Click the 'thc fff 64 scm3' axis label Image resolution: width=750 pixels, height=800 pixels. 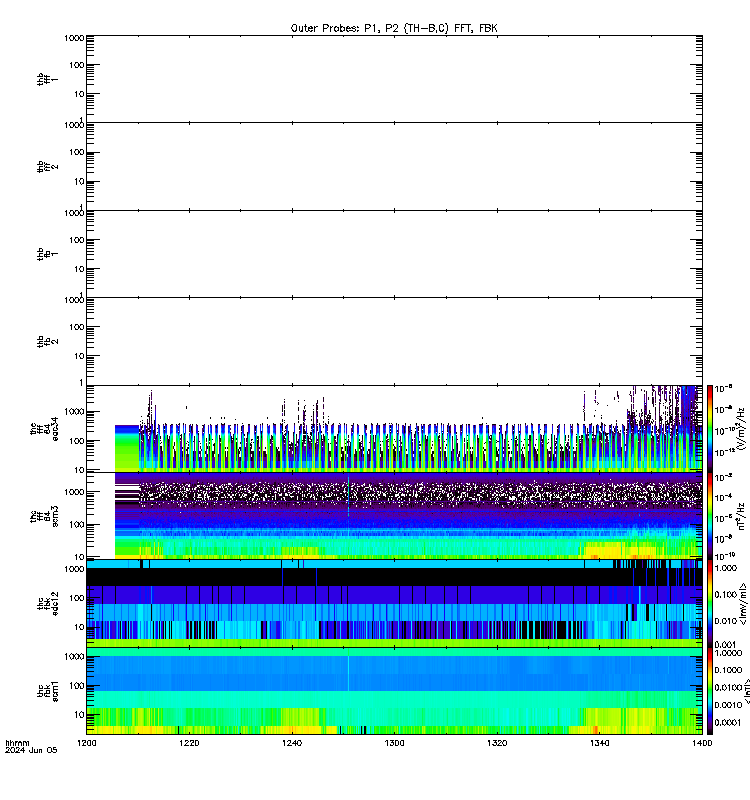pyautogui.click(x=44, y=516)
